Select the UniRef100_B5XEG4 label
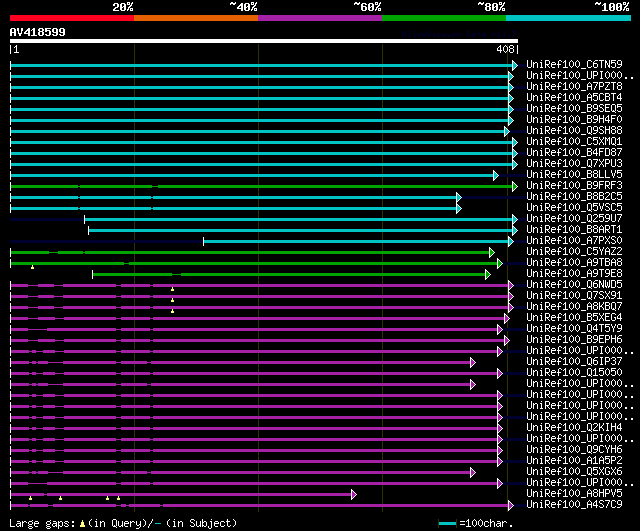This screenshot has height=531, width=640. pos(574,318)
